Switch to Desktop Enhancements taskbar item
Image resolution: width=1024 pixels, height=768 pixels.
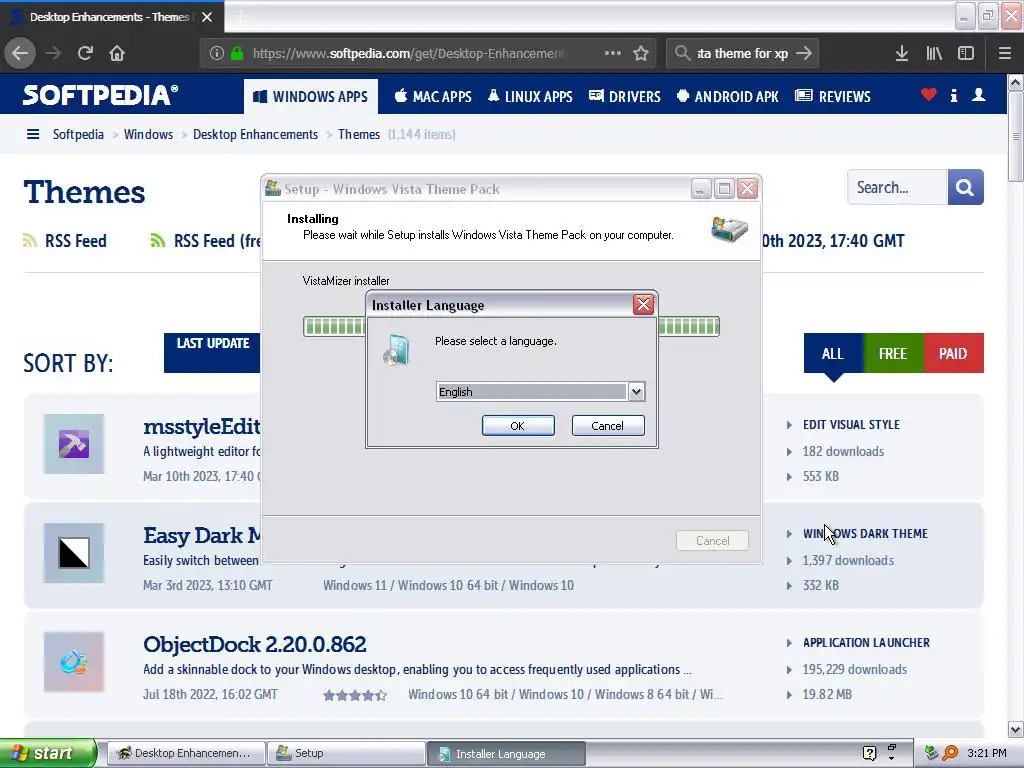tap(186, 753)
